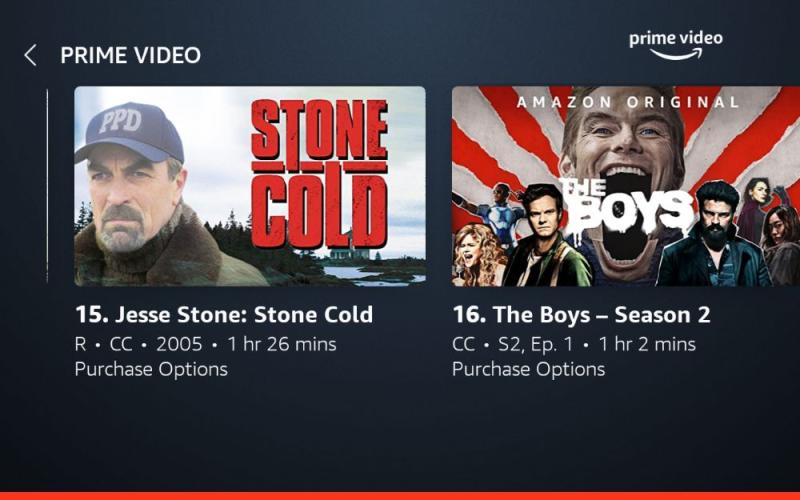The image size is (800, 500).
Task: Click the red STONE COLD logo on the poster
Action: pyautogui.click(x=319, y=173)
